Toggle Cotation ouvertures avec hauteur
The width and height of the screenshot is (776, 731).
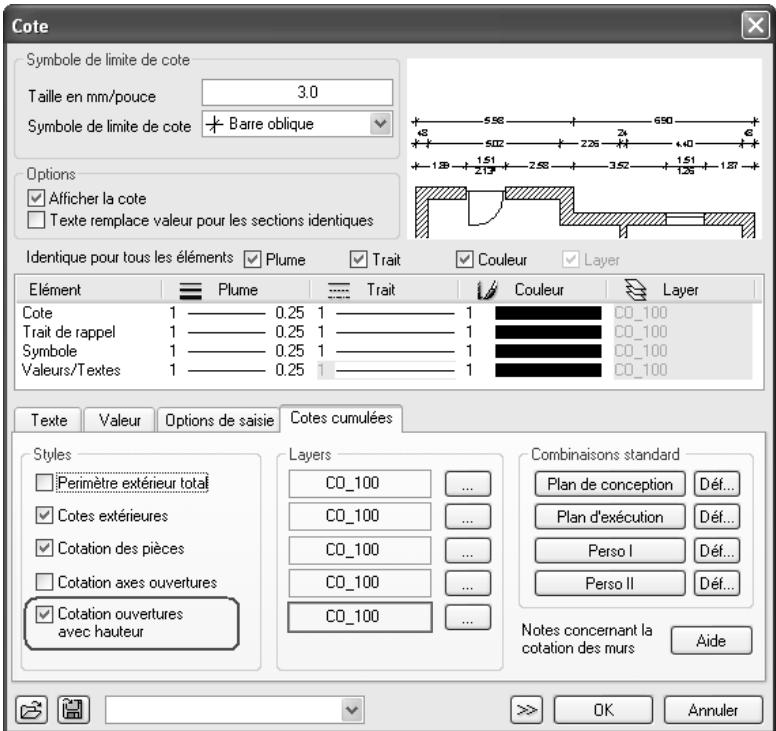[x=44, y=614]
